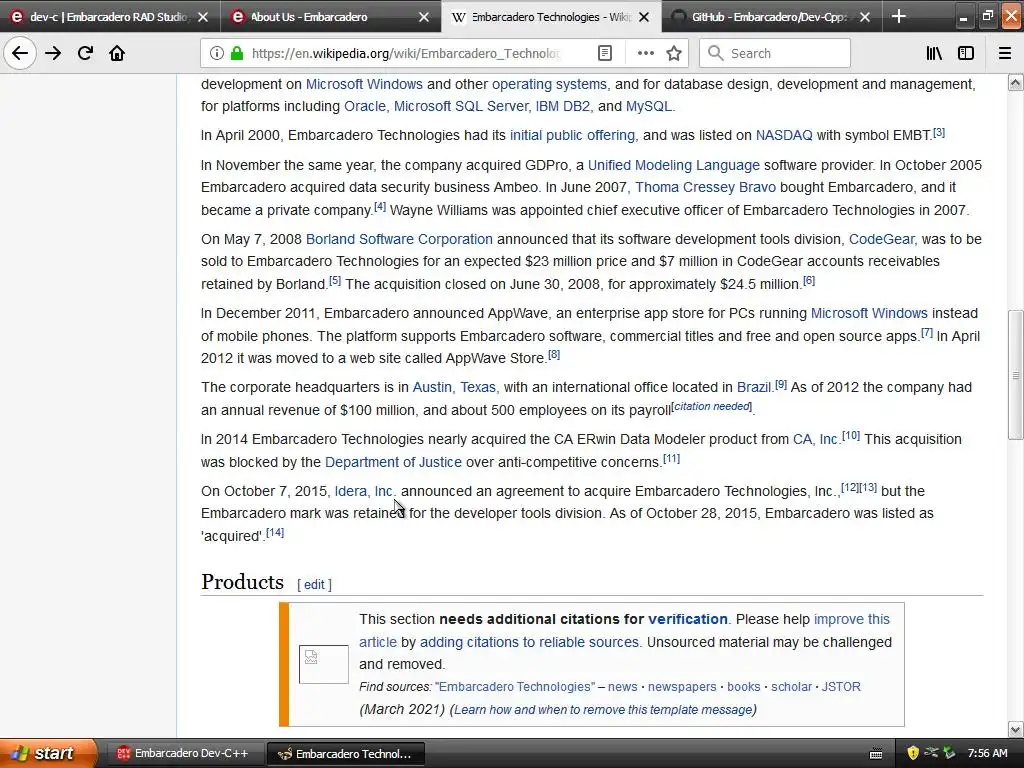Close the dev-c RAD Studio tab
Viewport: 1024px width, 768px height.
click(x=203, y=17)
